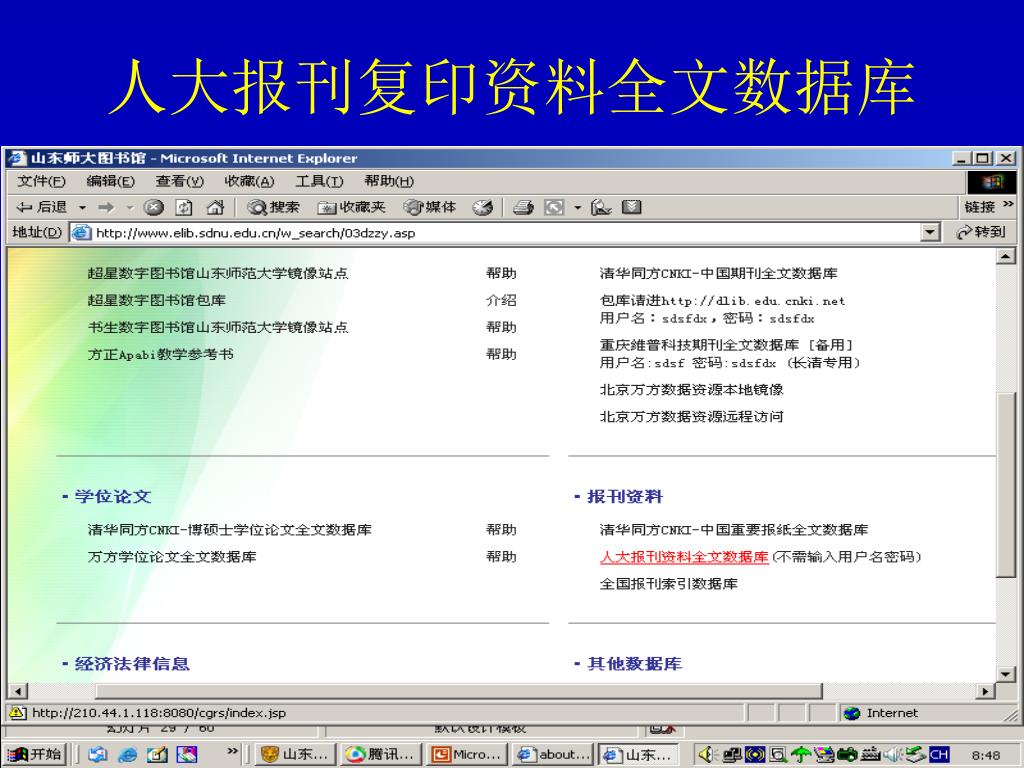Click the Discuss toolbar icon
The width and height of the screenshot is (1024, 768).
coord(632,208)
